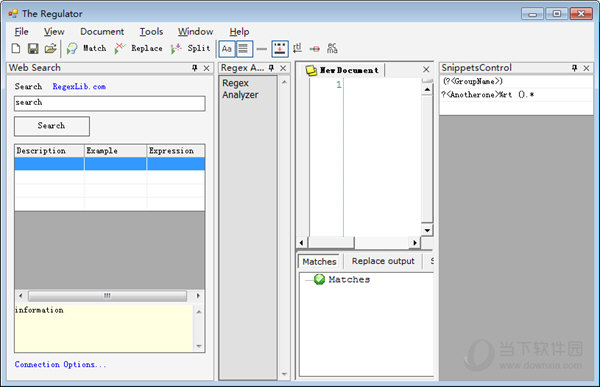This screenshot has height=387, width=600.
Task: Click Regex Analyzer panel scroll-up arrow
Action: pos(284,82)
